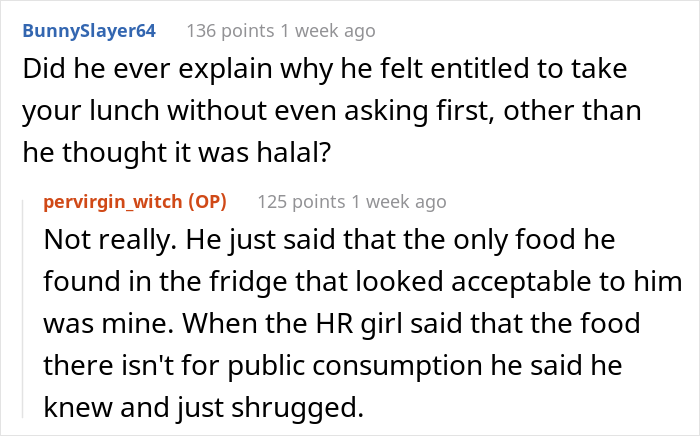Open BunnySlayer64's 1 week ago timestamp
Viewport: 700px width, 436px height.
click(x=328, y=31)
